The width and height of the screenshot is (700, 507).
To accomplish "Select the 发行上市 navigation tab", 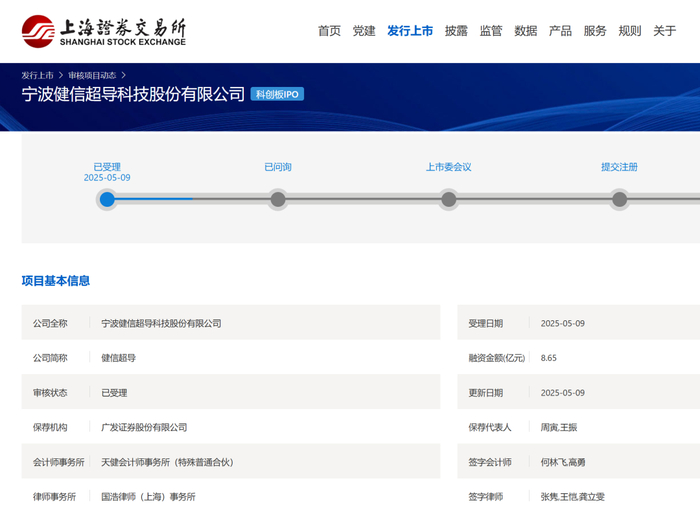I will click(x=410, y=31).
